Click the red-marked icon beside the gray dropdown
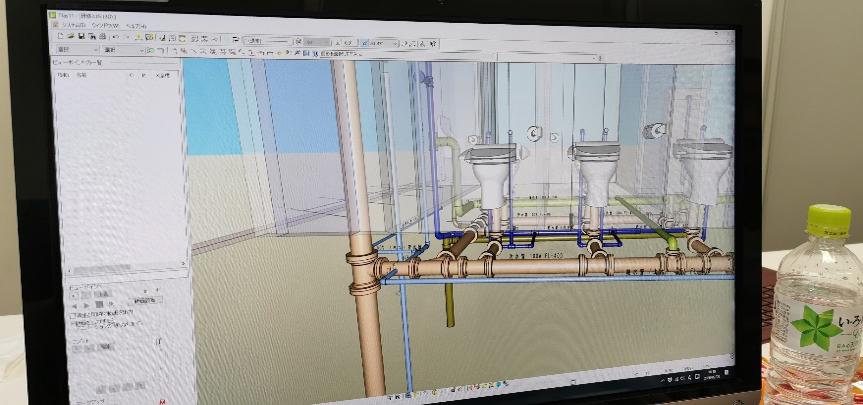This screenshot has height=405, width=863. coord(299,41)
